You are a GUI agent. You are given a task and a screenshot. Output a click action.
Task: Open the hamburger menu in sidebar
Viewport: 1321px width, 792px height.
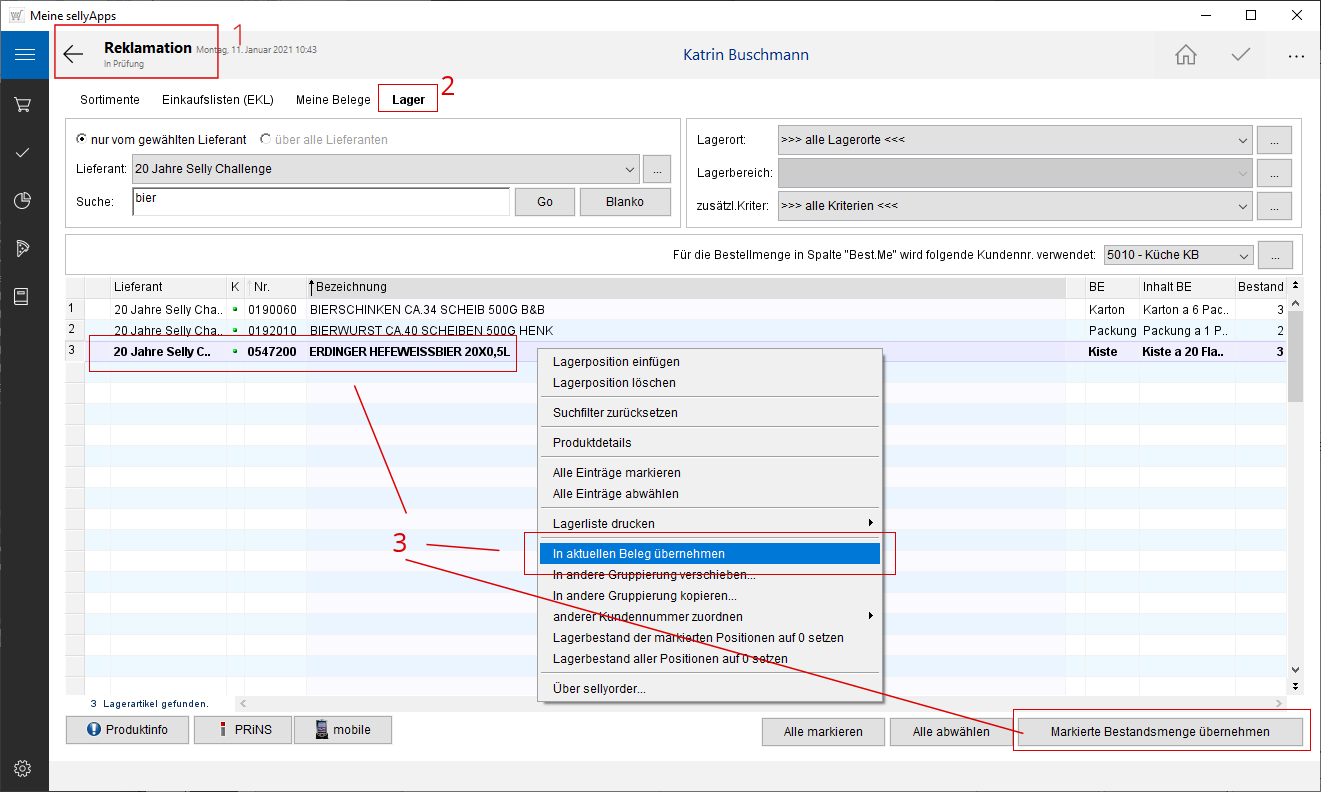pyautogui.click(x=24, y=55)
